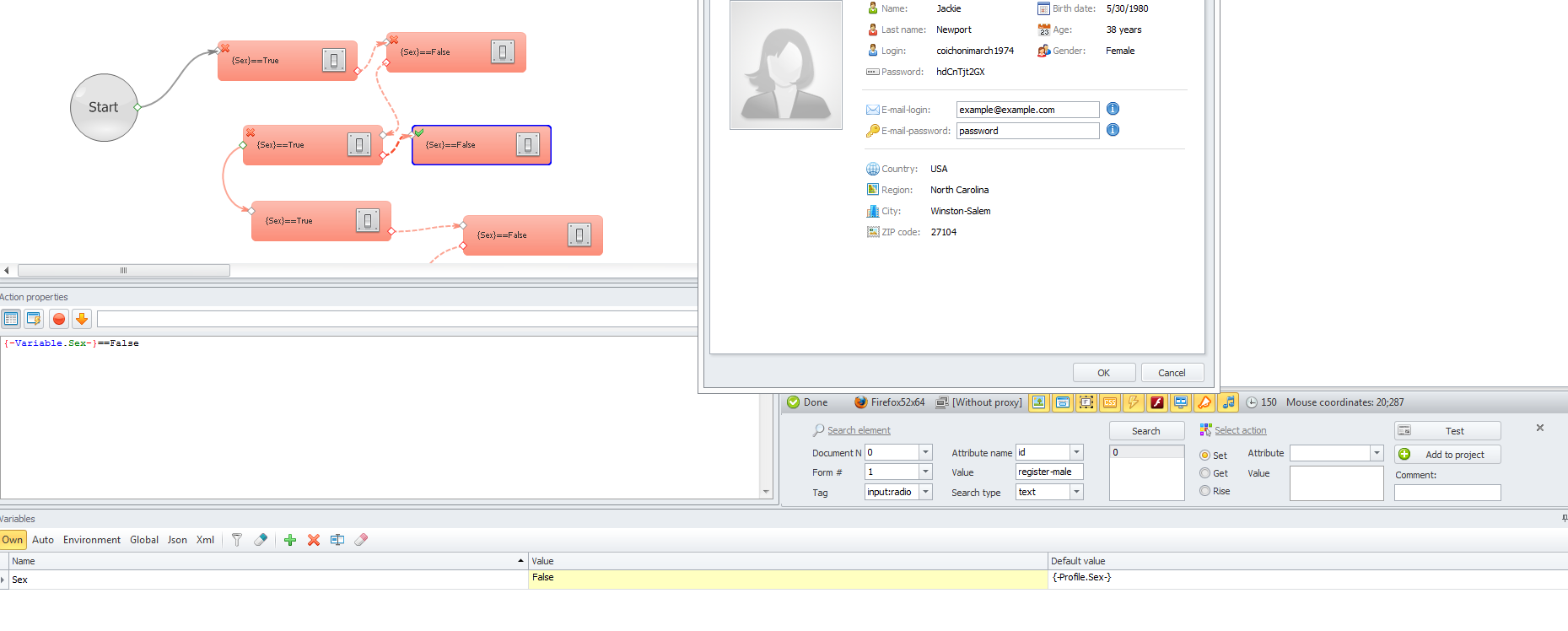
Task: Click the info icon beside E-mail-login field
Action: pos(1113,109)
